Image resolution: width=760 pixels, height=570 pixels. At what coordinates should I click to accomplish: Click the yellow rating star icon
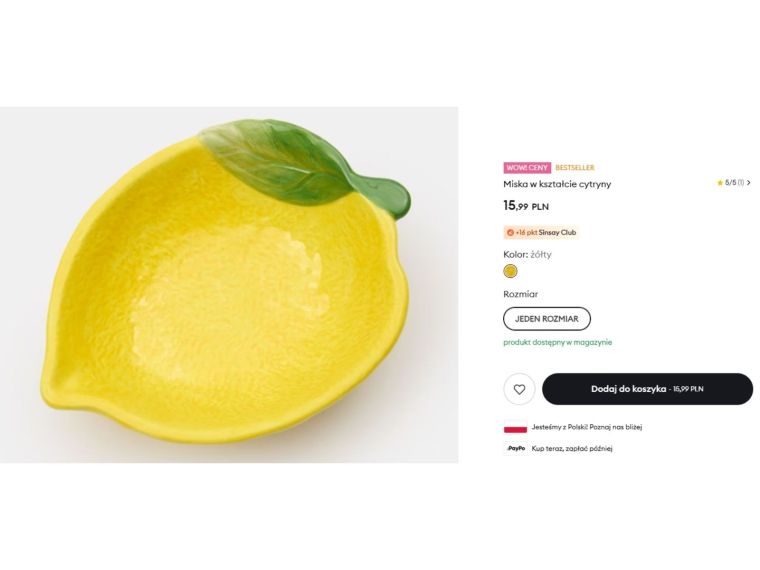(720, 183)
